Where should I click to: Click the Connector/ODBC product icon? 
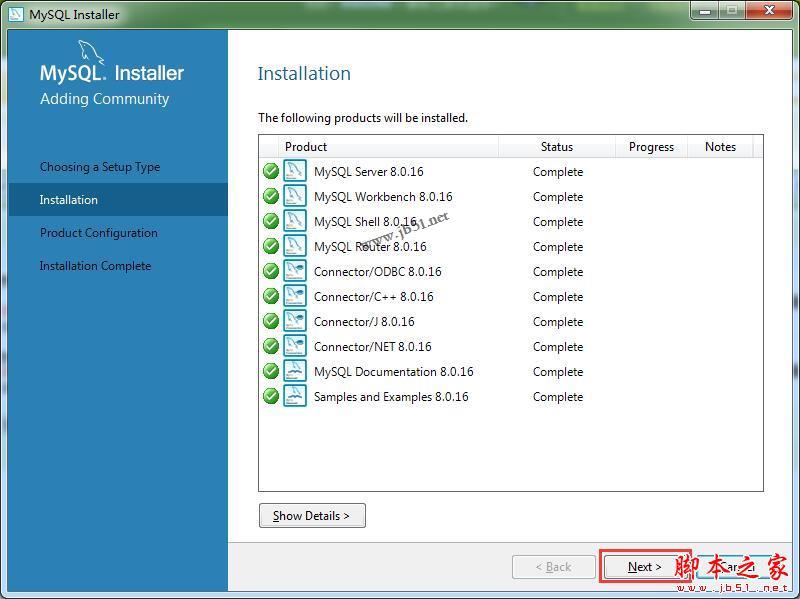(294, 271)
